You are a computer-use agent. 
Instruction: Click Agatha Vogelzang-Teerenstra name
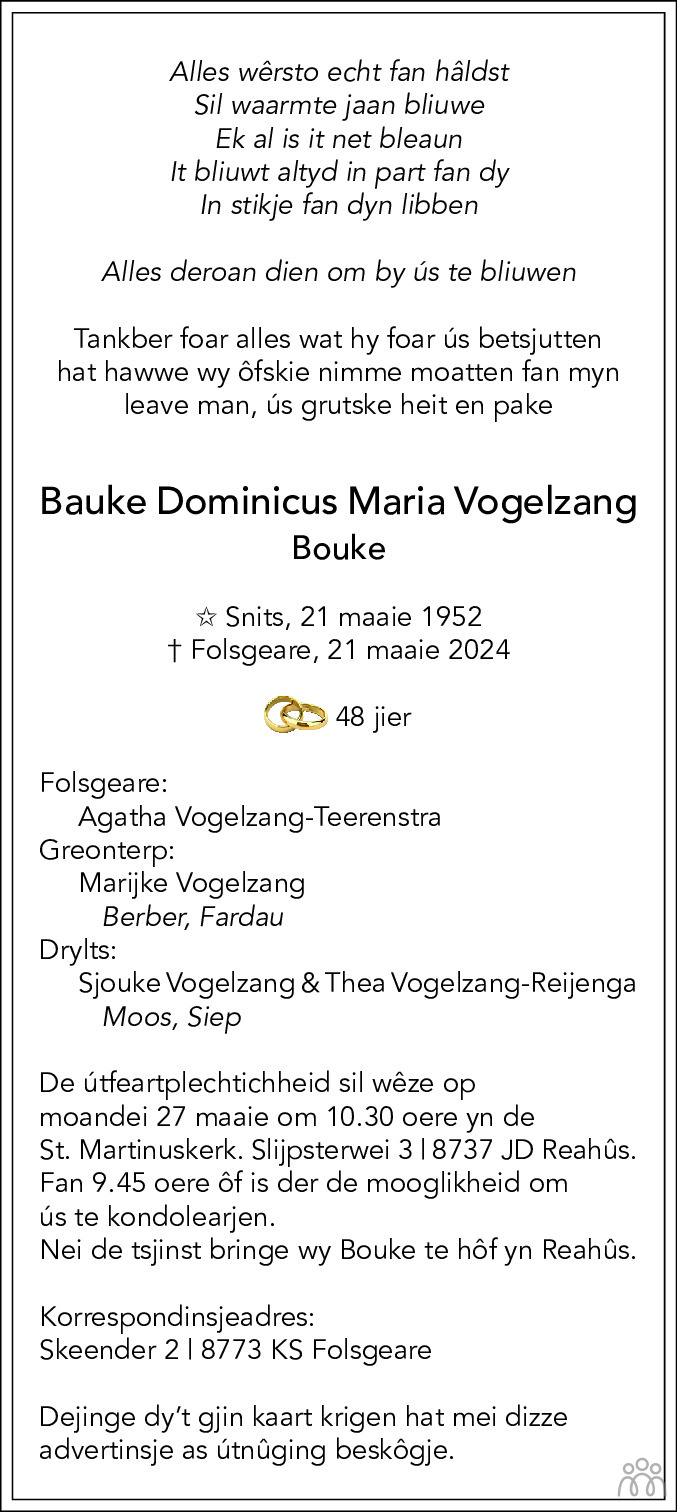pyautogui.click(x=260, y=818)
